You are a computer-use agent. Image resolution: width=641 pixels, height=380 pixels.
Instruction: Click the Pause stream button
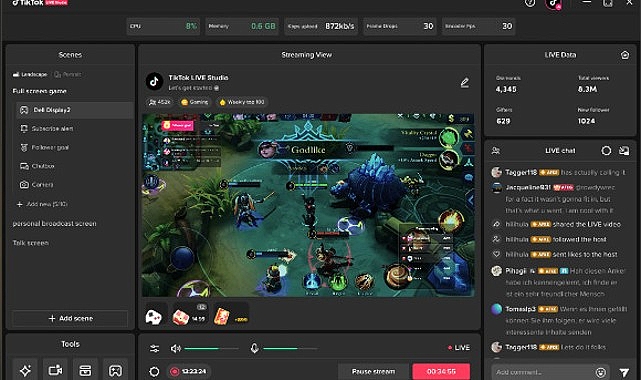pos(374,371)
